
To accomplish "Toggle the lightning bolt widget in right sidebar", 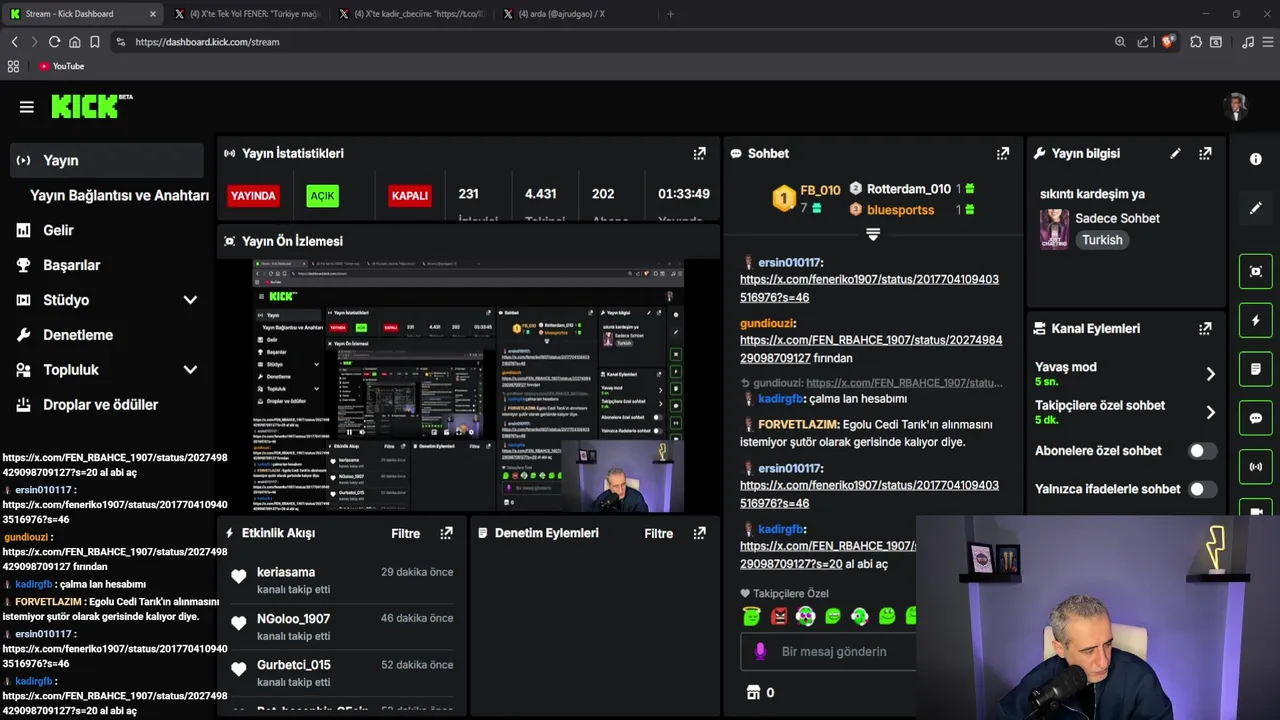I will point(1256,320).
